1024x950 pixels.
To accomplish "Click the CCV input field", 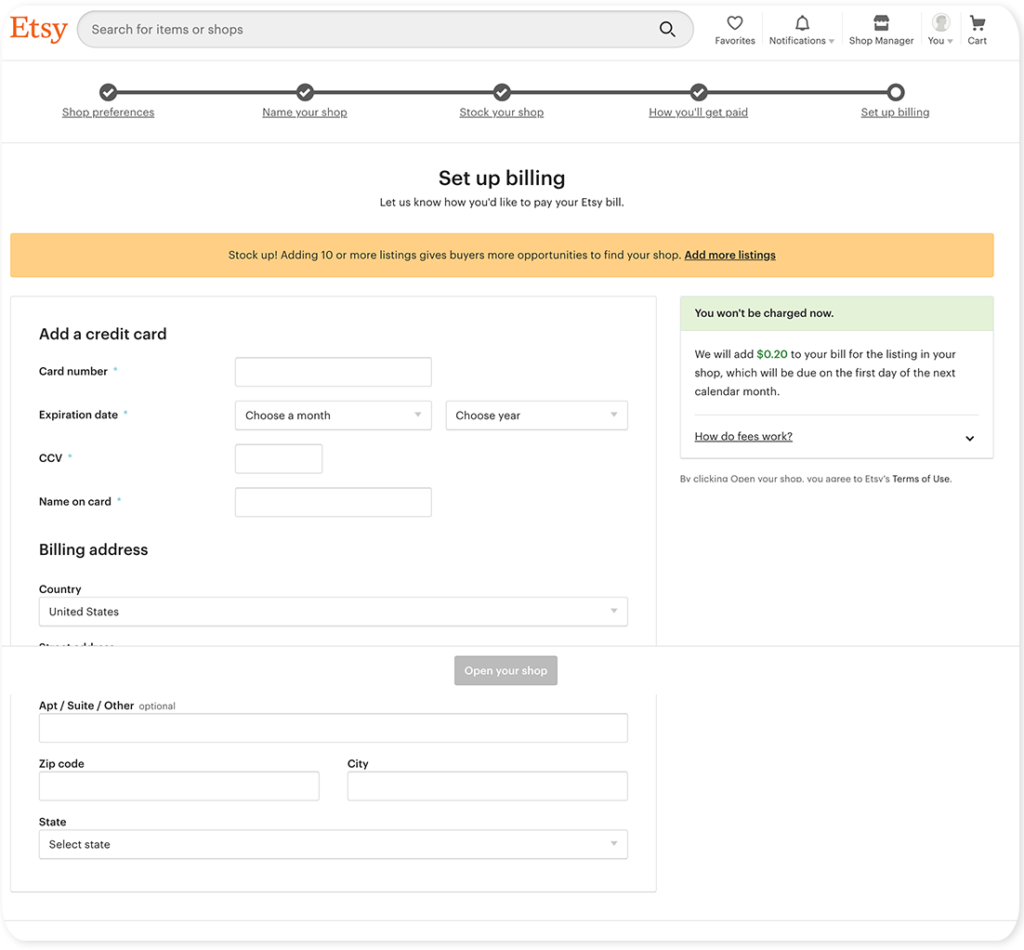I will (x=279, y=458).
